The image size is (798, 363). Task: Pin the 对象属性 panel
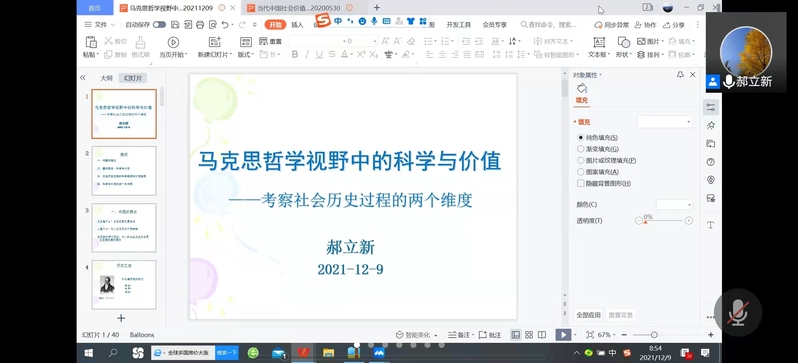coord(680,75)
